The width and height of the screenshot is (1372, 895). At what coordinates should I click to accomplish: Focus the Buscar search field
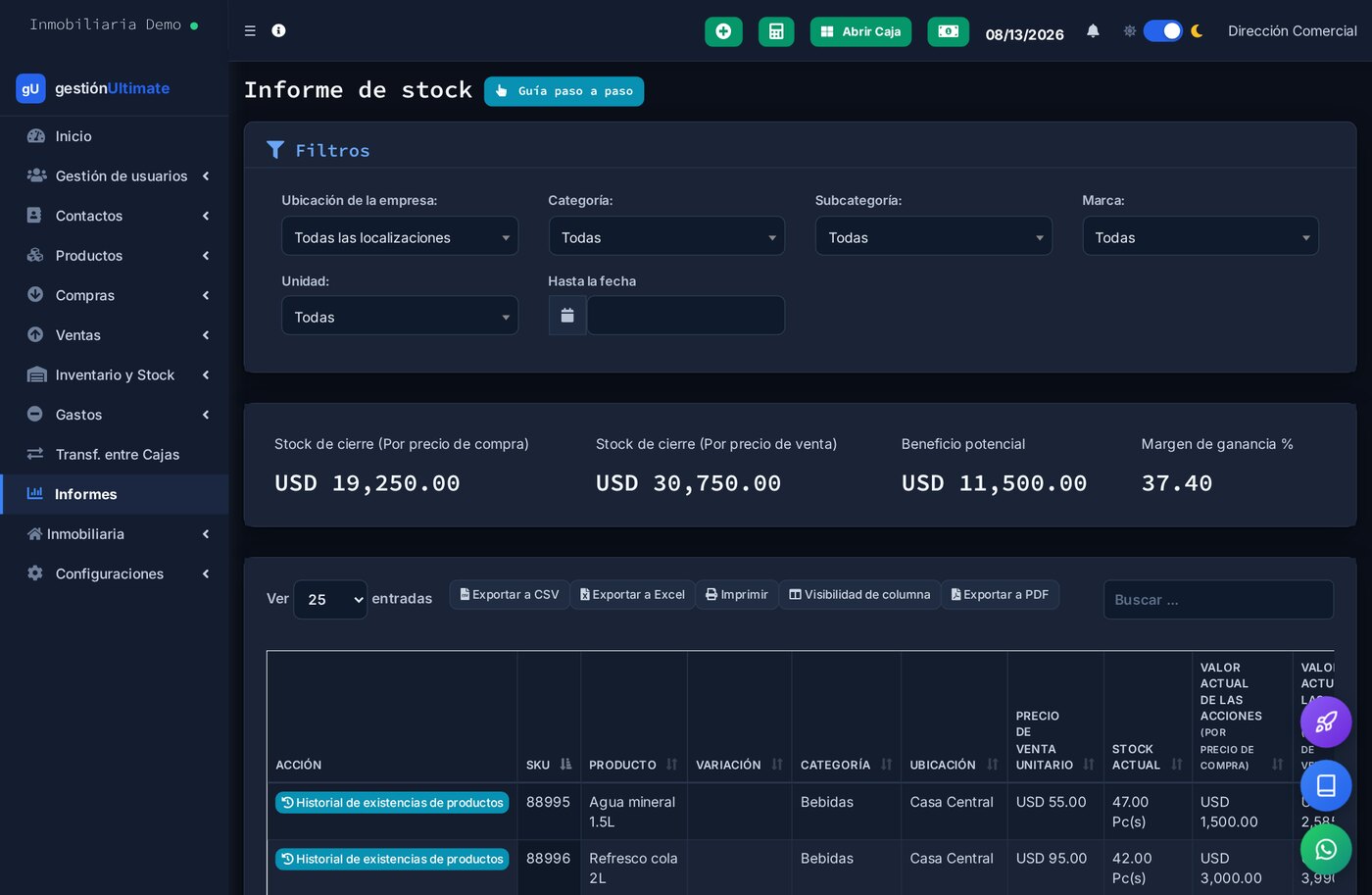(1218, 600)
